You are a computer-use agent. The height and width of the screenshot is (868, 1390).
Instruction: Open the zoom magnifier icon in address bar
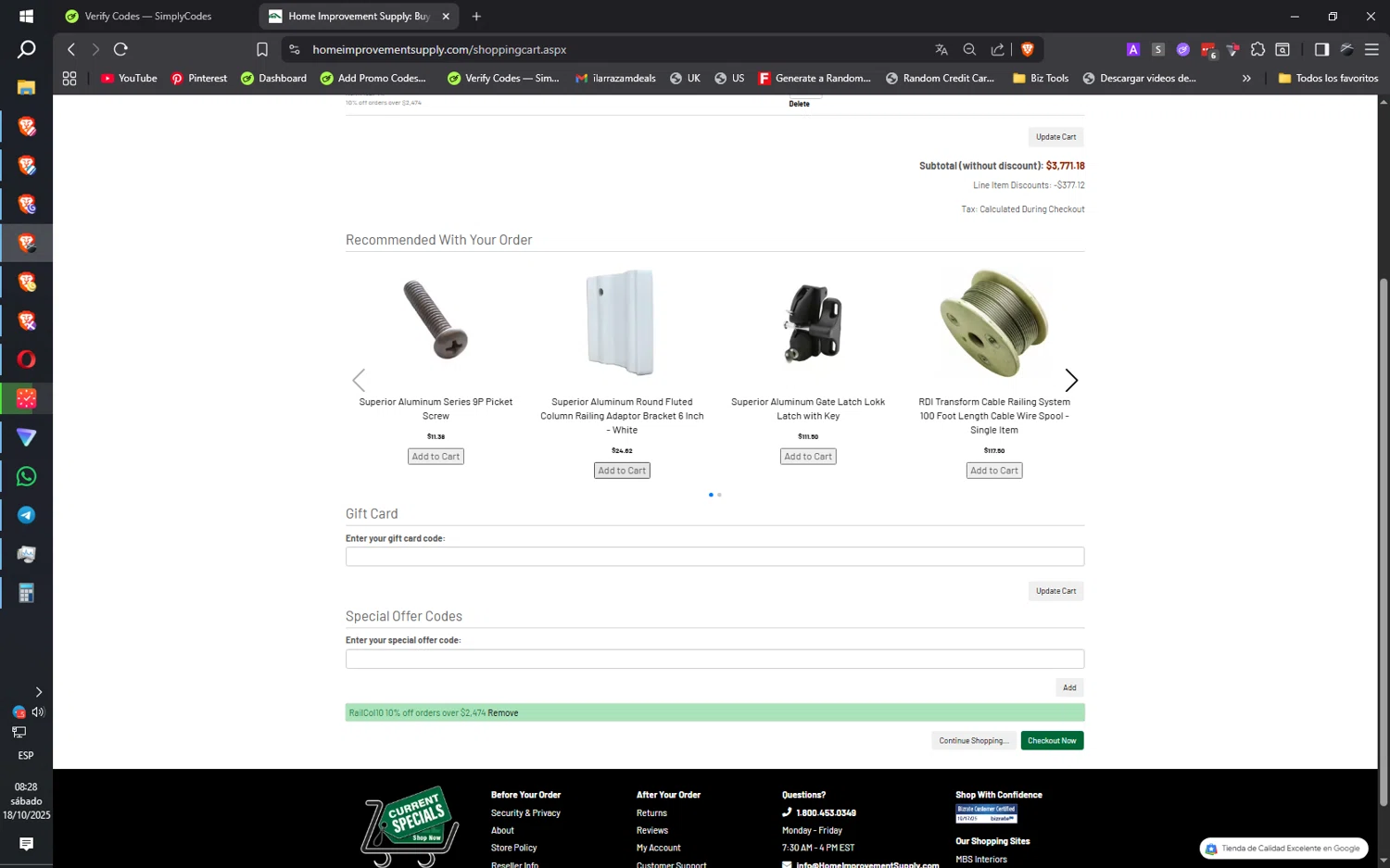point(969,49)
